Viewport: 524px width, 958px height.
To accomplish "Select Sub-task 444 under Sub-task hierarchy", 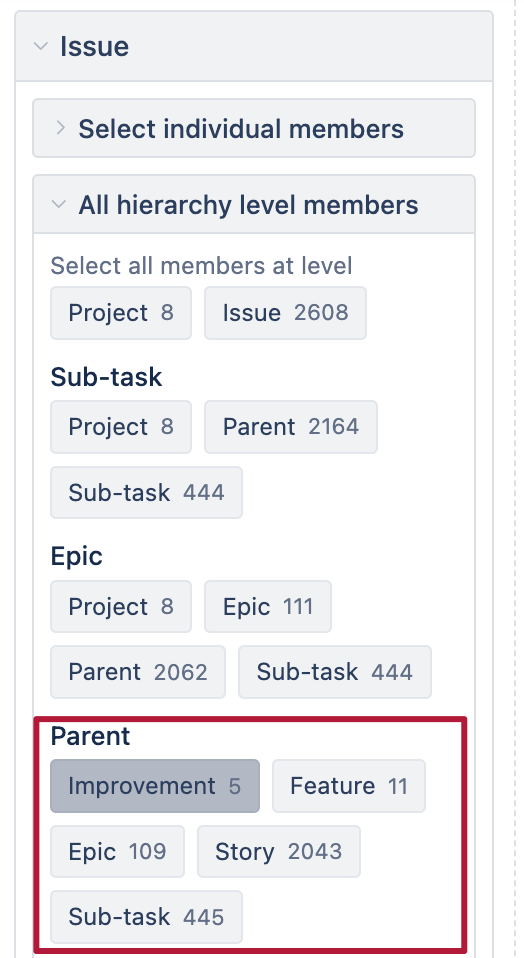I will [x=147, y=492].
